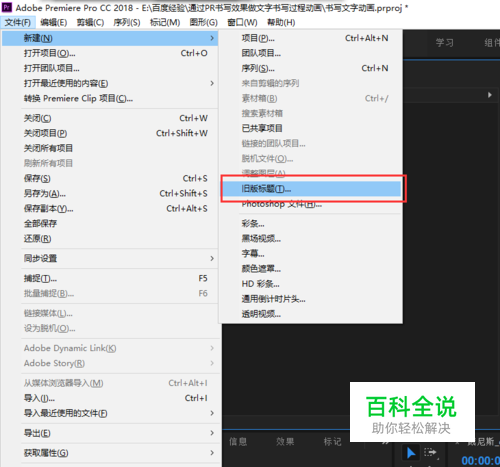Screen dimensions: 500x467
Task: Choose 颜色遮罩... entry
Action: click(311, 269)
